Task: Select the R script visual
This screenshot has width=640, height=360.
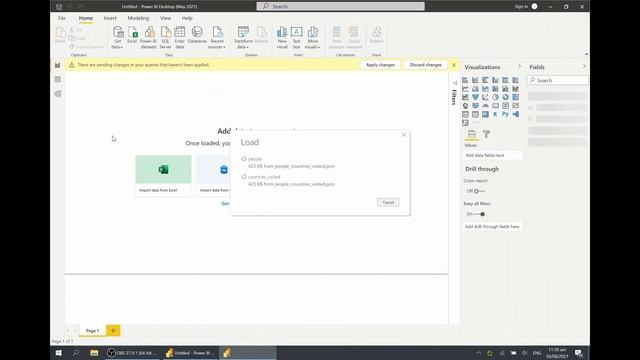Action: 495,114
